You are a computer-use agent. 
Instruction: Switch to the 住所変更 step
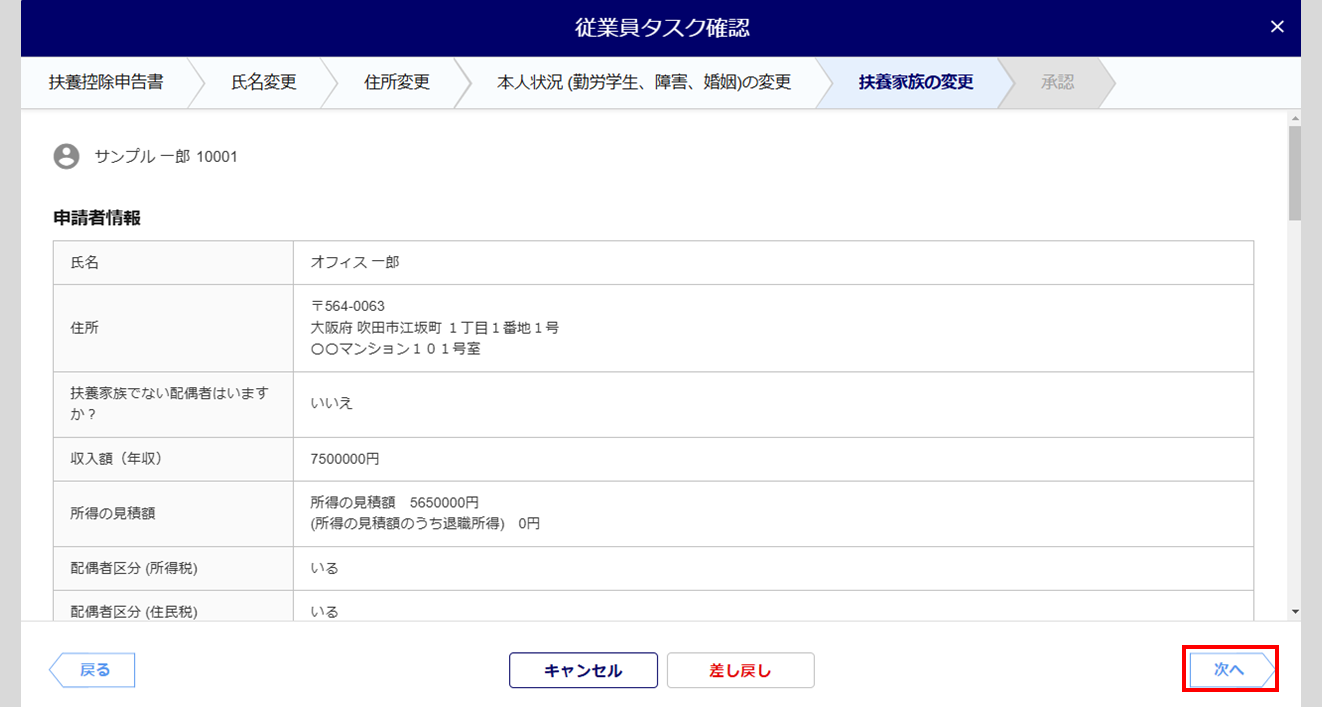click(x=397, y=82)
